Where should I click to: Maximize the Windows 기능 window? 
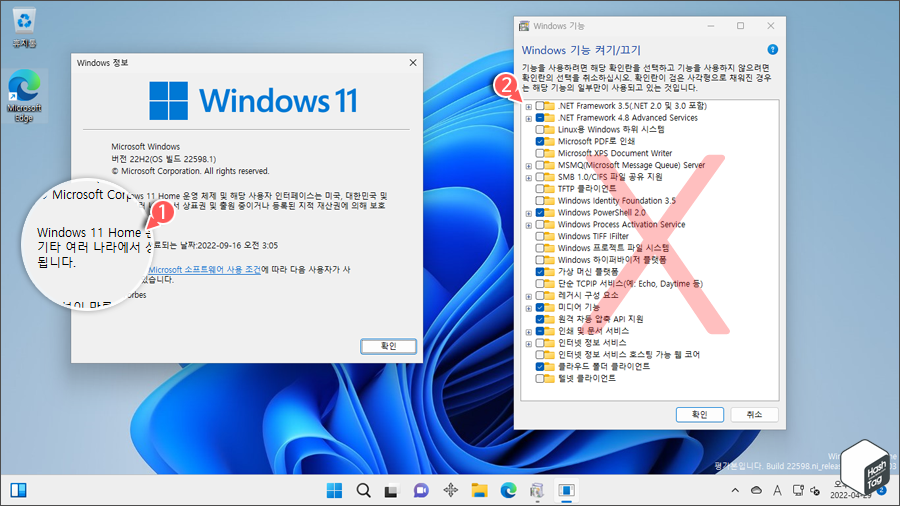pyautogui.click(x=740, y=26)
